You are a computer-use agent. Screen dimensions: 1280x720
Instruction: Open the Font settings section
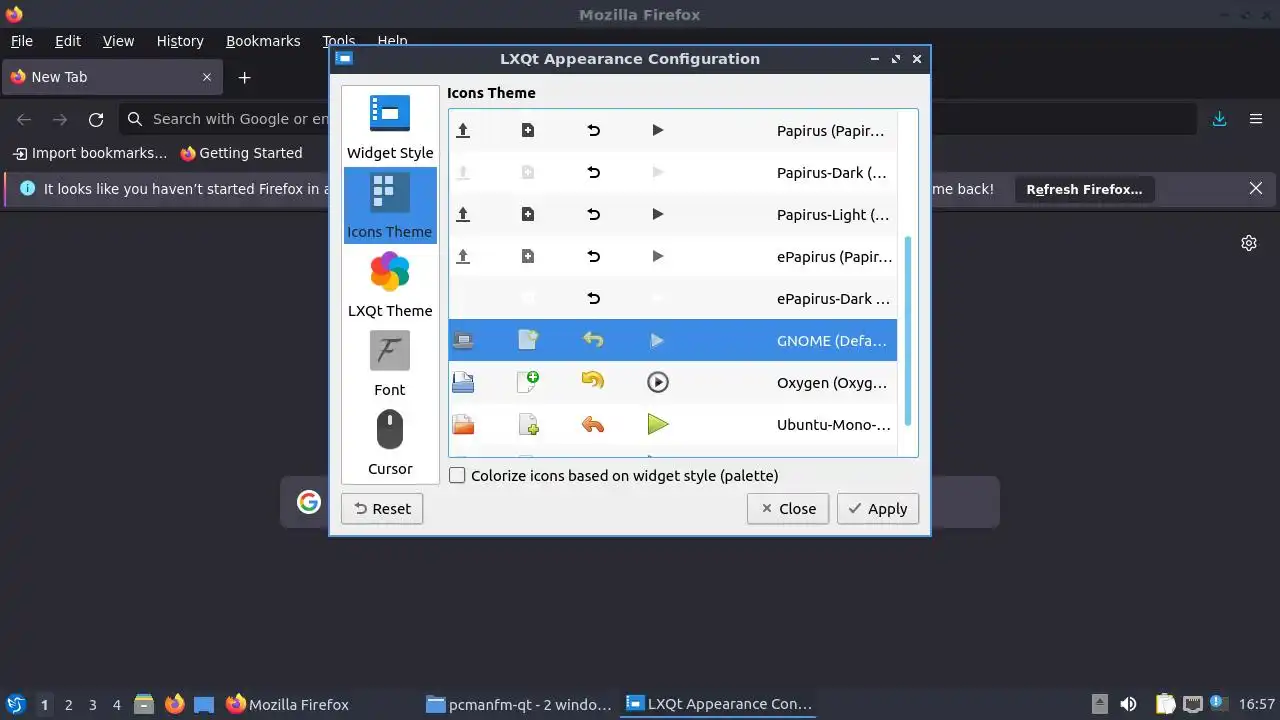coord(390,364)
